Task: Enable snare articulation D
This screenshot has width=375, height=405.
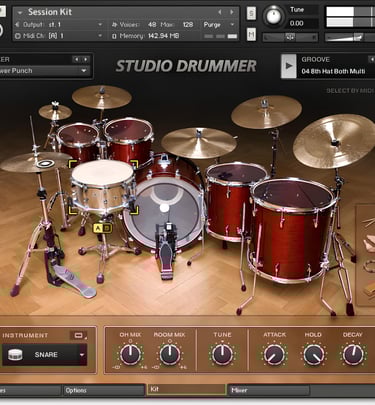Action: pos(106,228)
